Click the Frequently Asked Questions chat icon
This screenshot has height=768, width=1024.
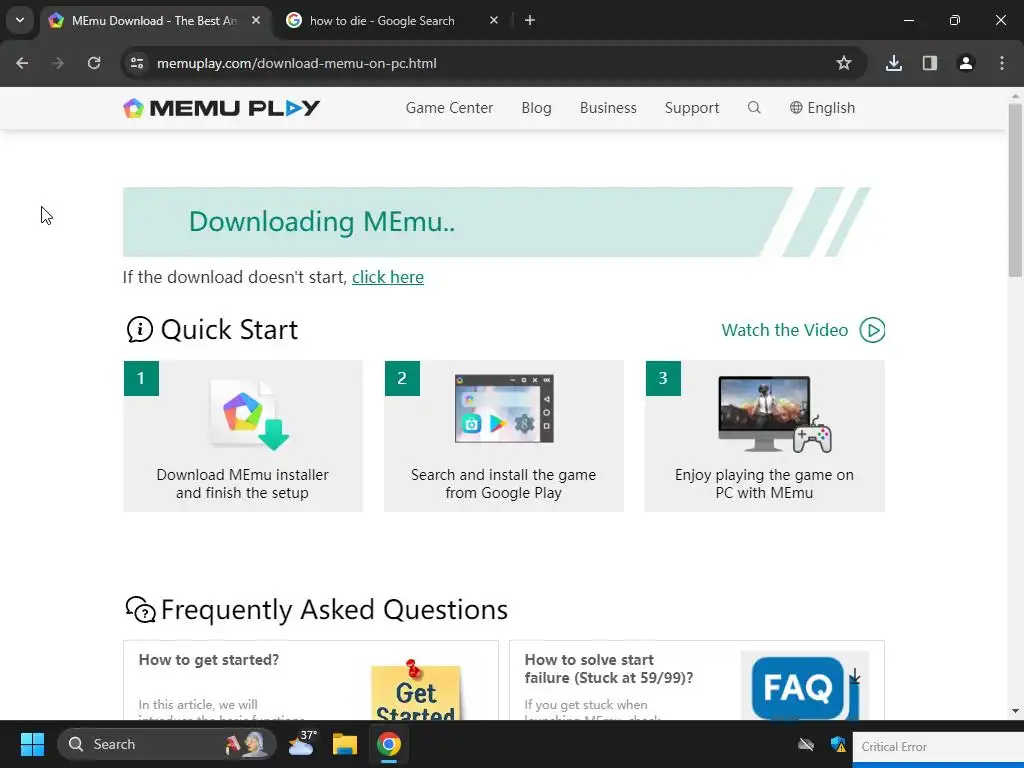tap(140, 610)
